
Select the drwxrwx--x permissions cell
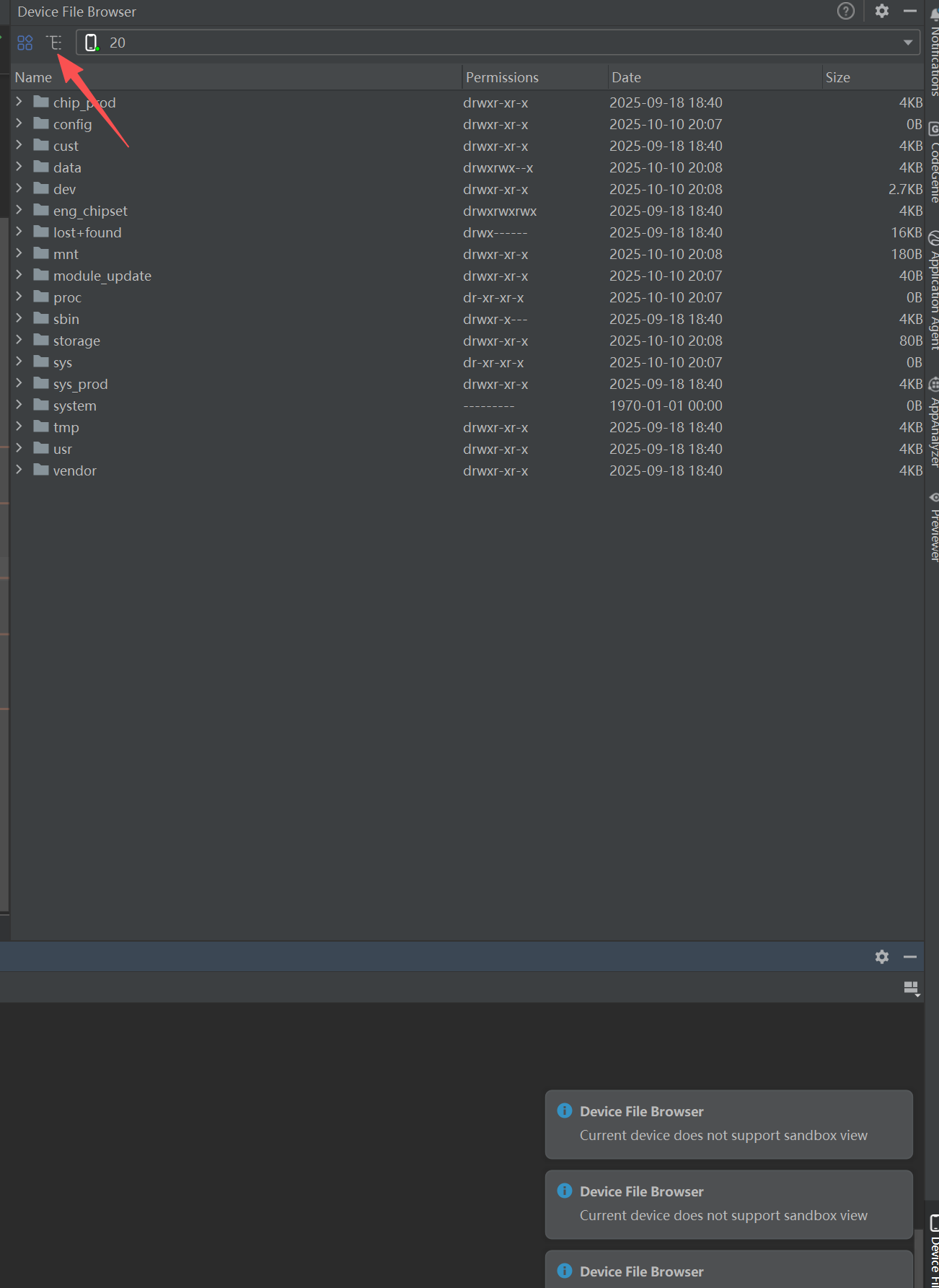coord(498,167)
